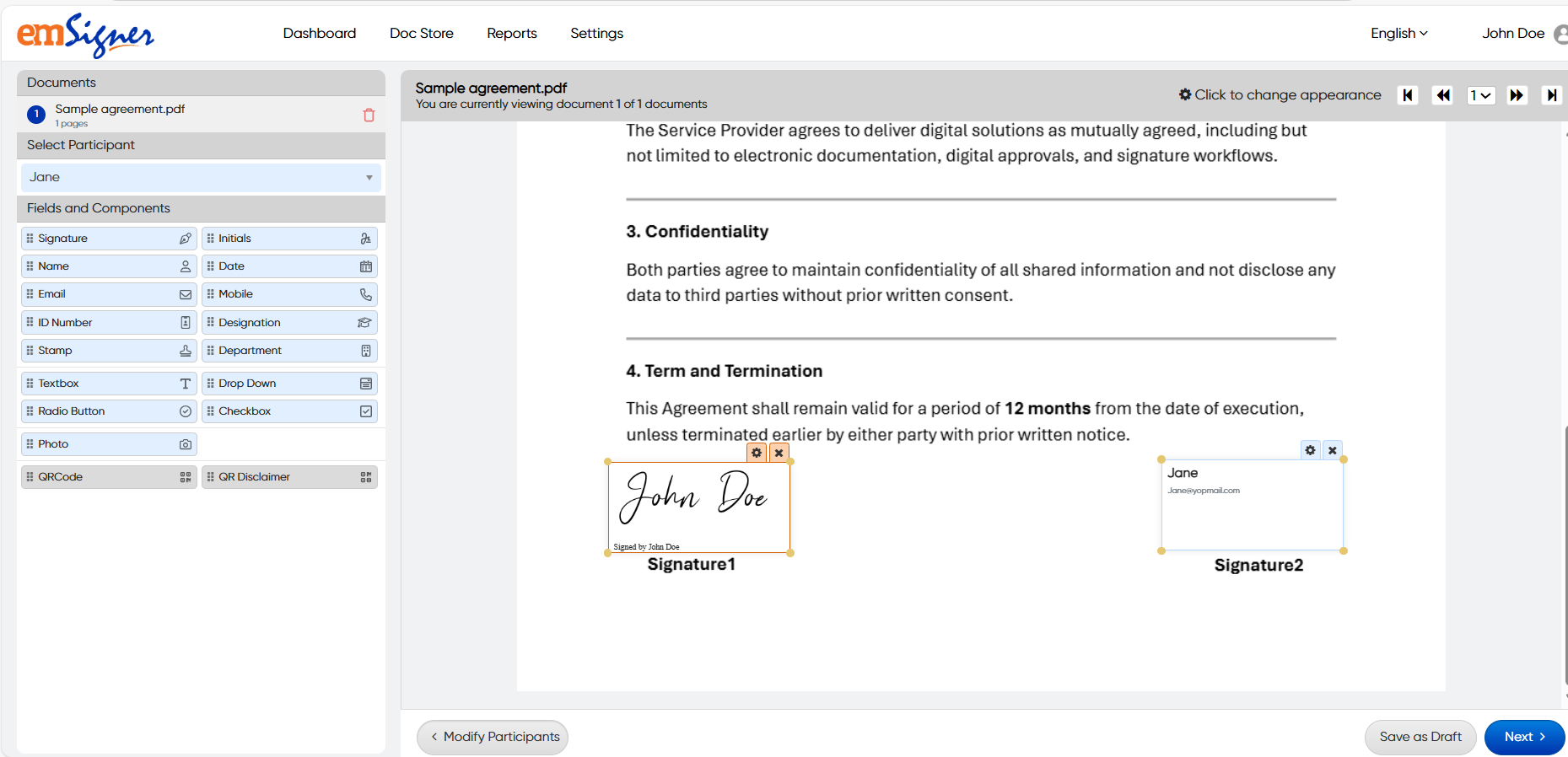Jump to the first page

point(1408,95)
